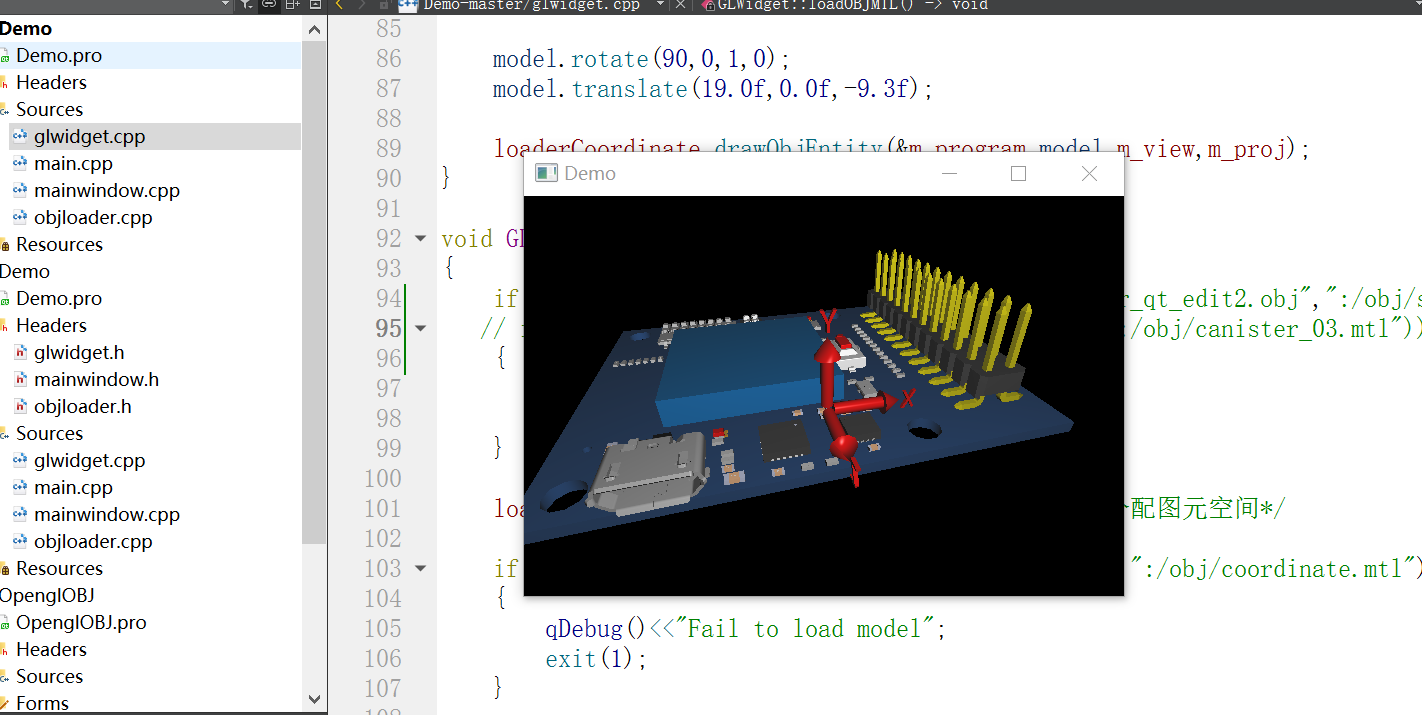The image size is (1422, 715).
Task: Collapse the code fold arrow at line 92
Action: tap(421, 238)
